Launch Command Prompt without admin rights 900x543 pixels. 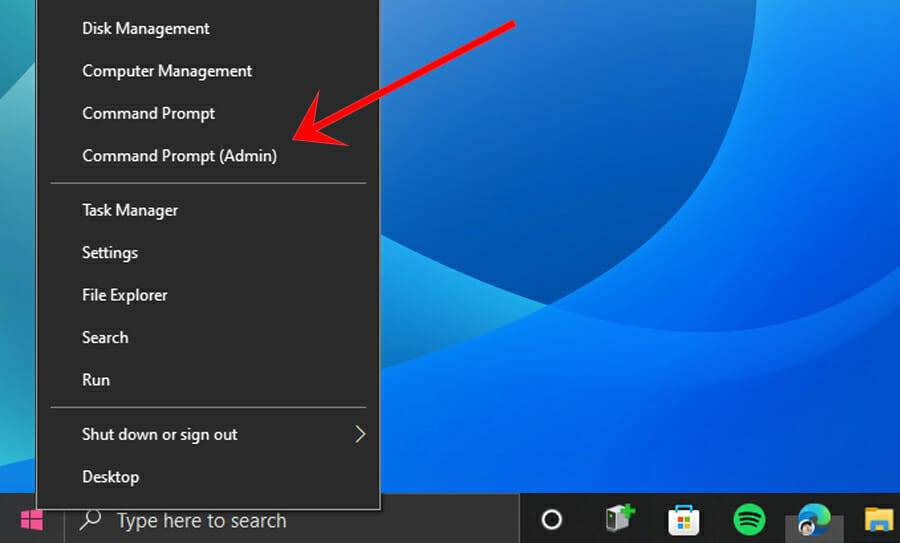click(x=208, y=113)
